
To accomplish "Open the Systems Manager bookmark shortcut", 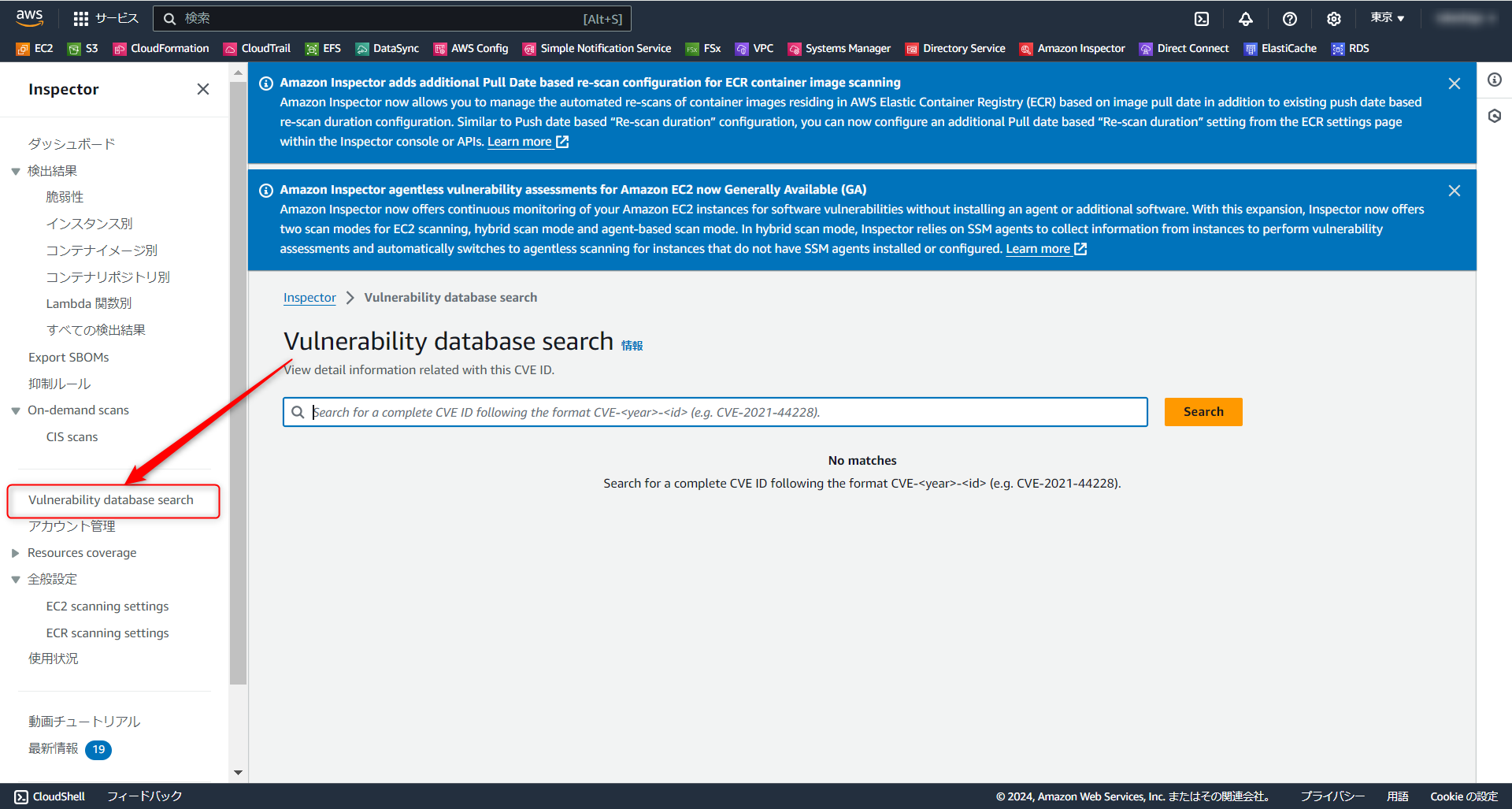I will (x=839, y=49).
